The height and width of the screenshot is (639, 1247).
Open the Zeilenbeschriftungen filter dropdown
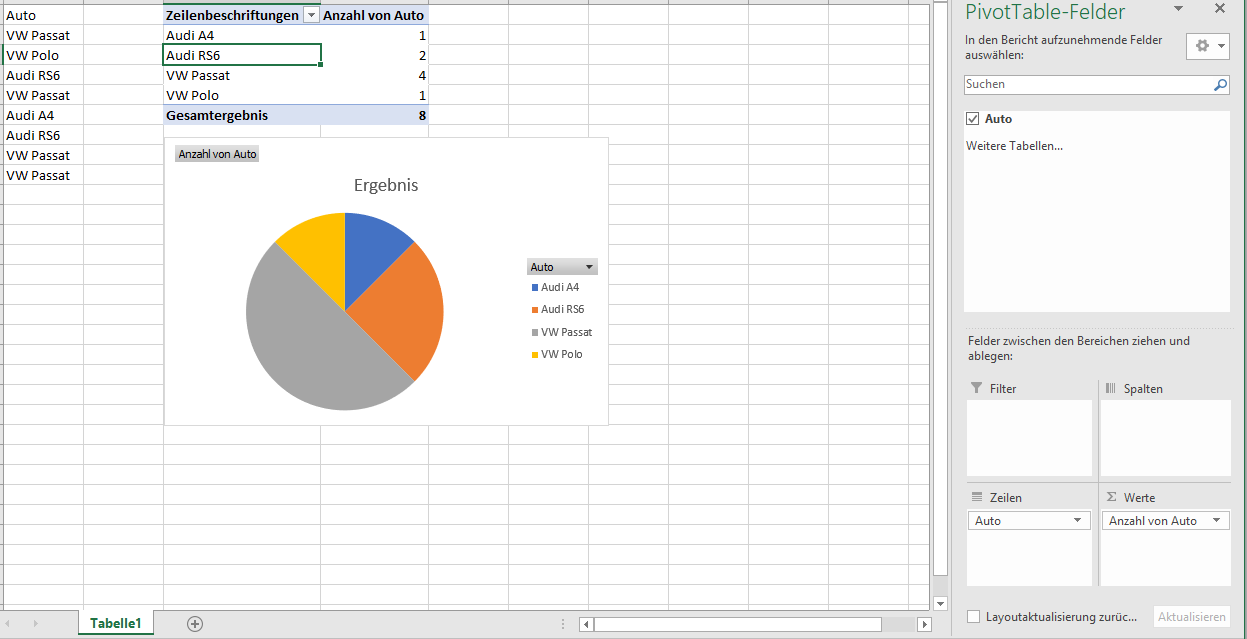pos(311,15)
